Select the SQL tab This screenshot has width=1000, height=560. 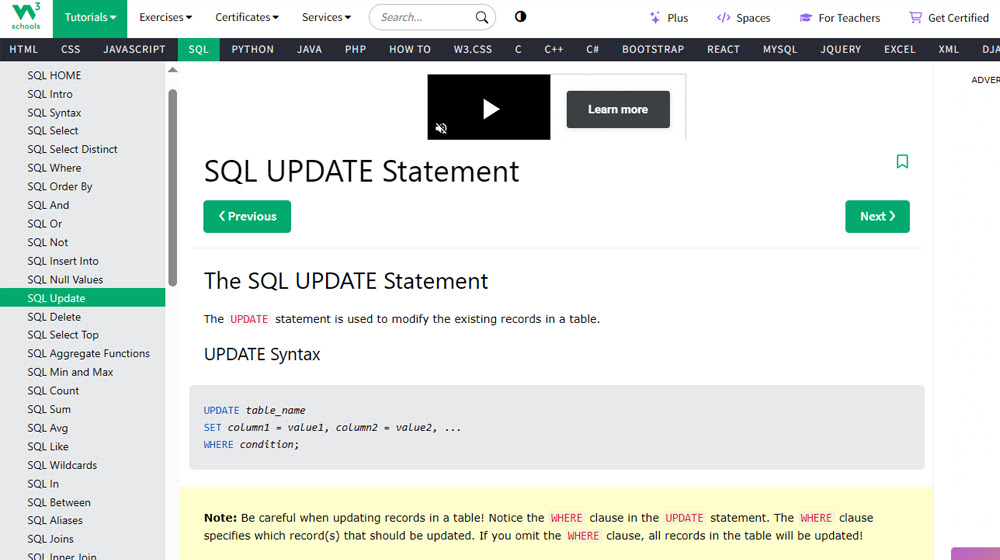198,49
